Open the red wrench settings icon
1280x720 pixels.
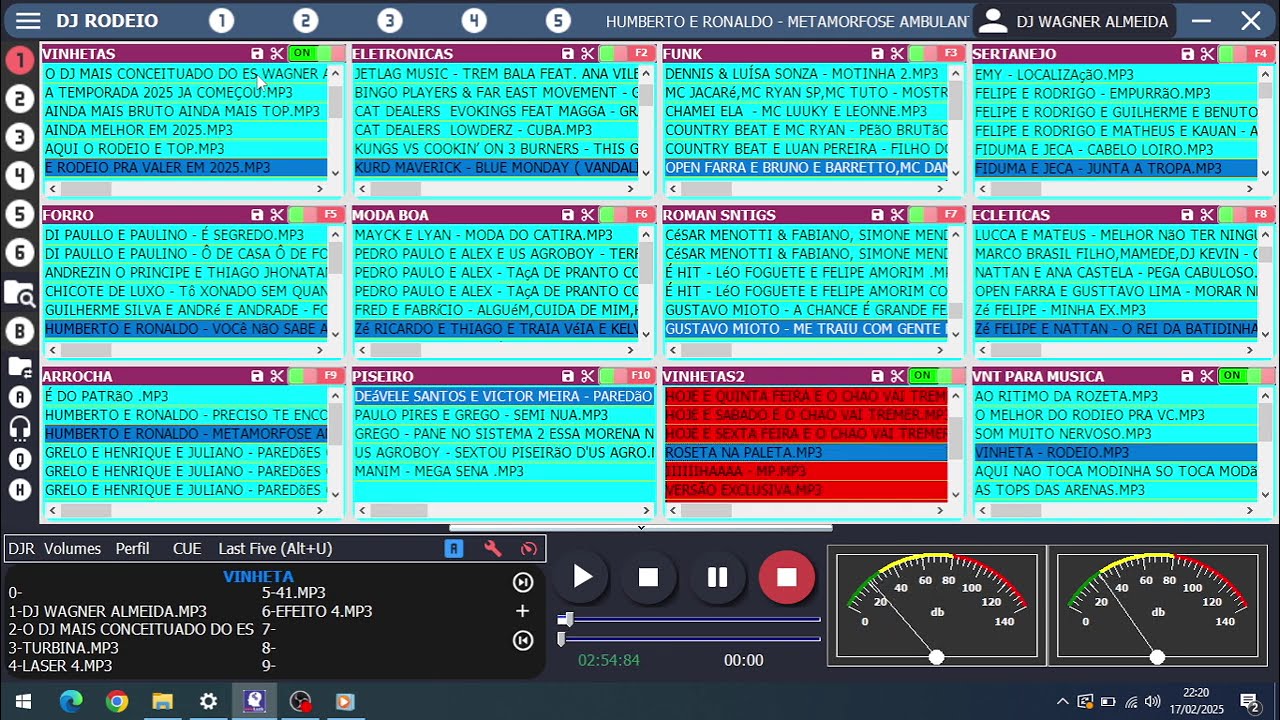tap(492, 548)
